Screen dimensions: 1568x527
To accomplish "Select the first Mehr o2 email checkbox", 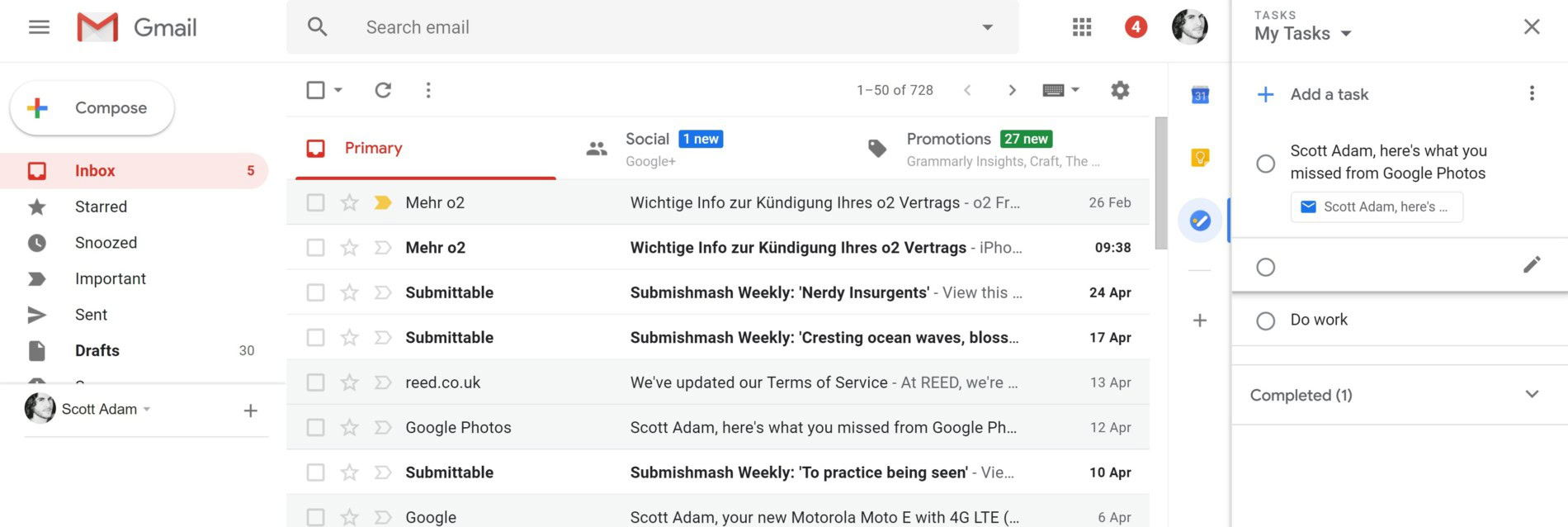I will 315,202.
